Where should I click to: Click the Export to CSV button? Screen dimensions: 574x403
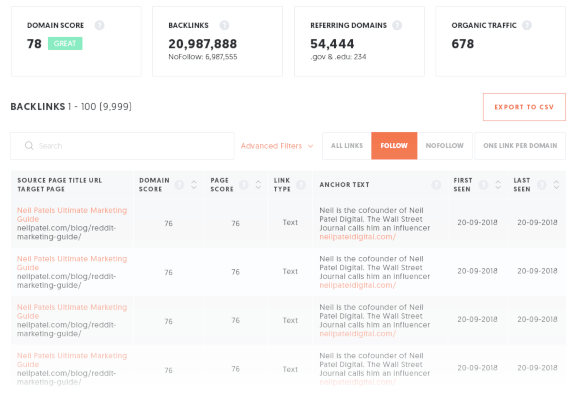pos(524,107)
